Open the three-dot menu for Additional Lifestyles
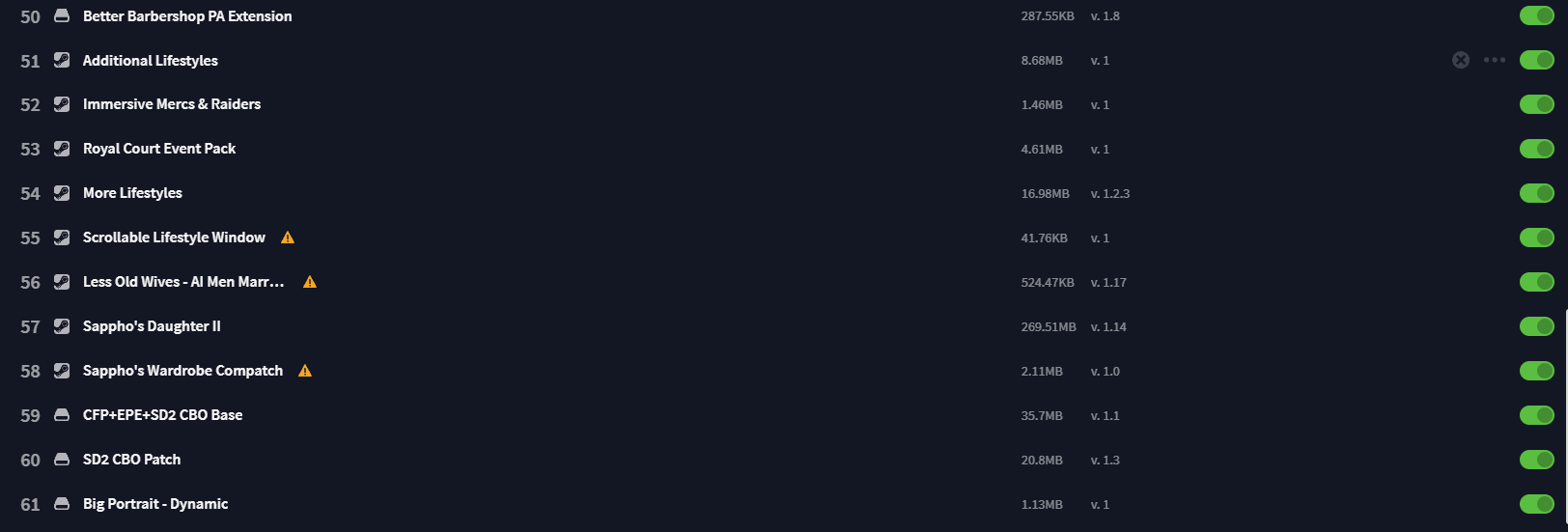Screen dimensions: 1568x532 click(1495, 60)
